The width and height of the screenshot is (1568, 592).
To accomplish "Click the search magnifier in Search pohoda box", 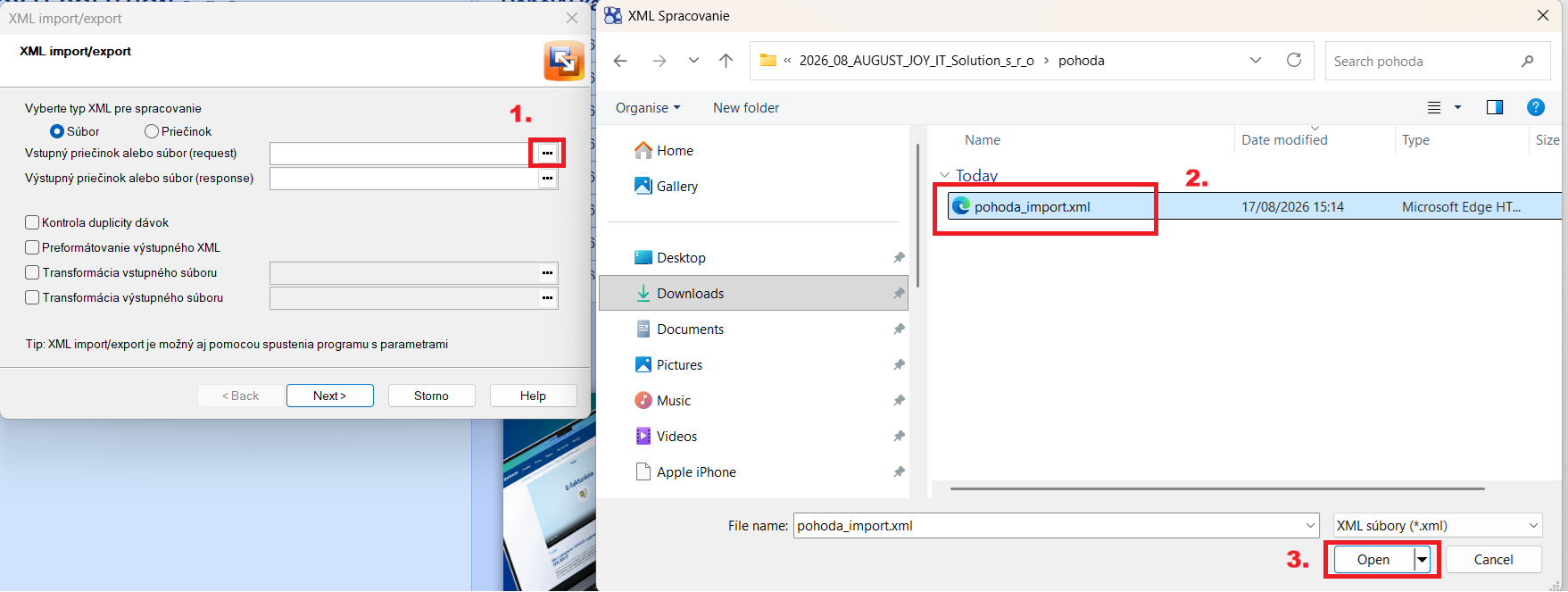I will click(1527, 61).
